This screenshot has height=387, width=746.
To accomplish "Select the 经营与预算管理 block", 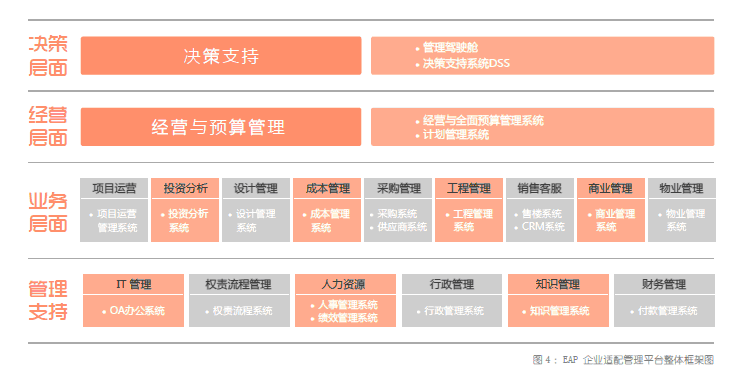I will [x=221, y=127].
